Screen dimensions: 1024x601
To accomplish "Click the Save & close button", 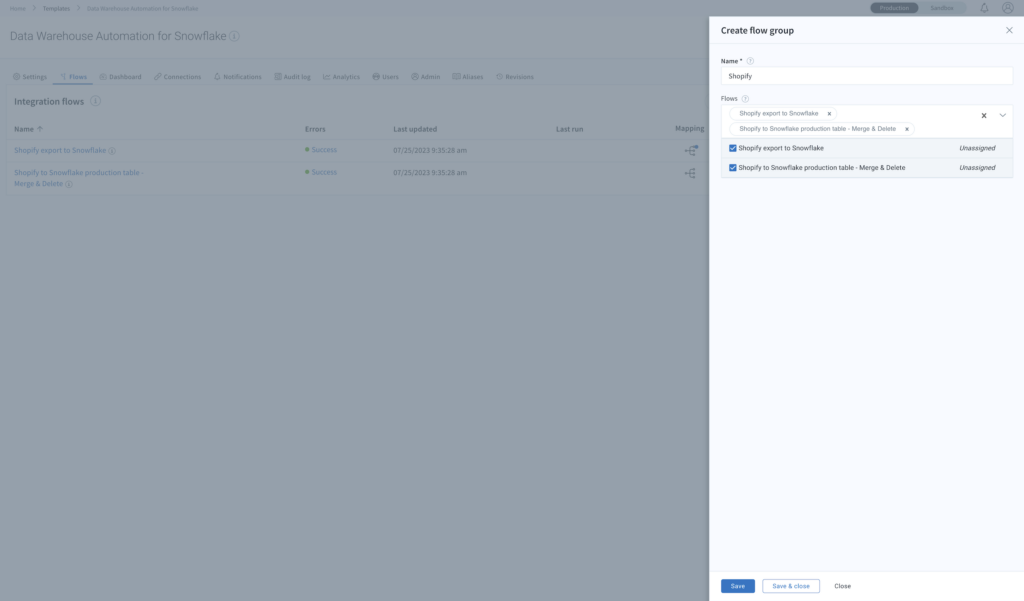I will (791, 586).
